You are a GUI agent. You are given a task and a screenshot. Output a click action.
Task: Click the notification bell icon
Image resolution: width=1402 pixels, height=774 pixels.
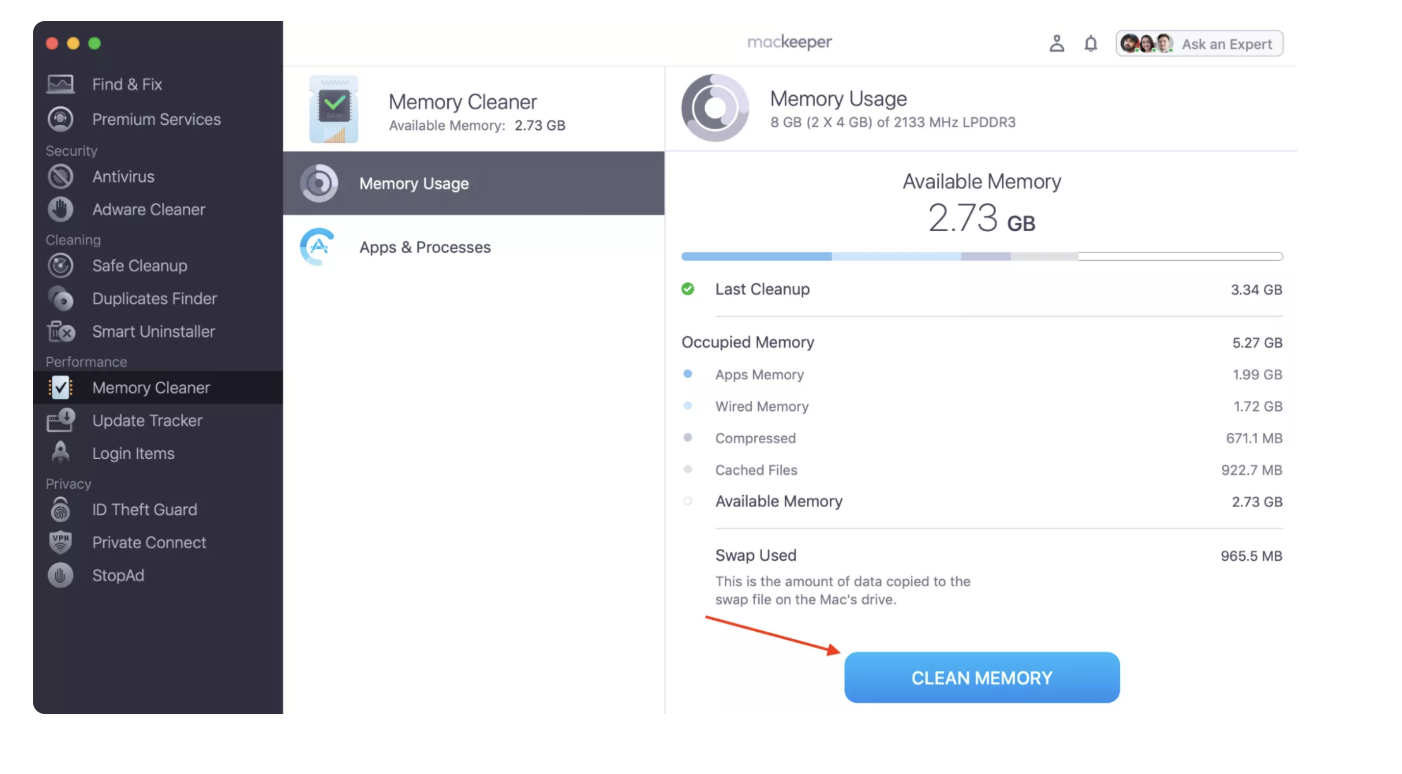pos(1091,43)
